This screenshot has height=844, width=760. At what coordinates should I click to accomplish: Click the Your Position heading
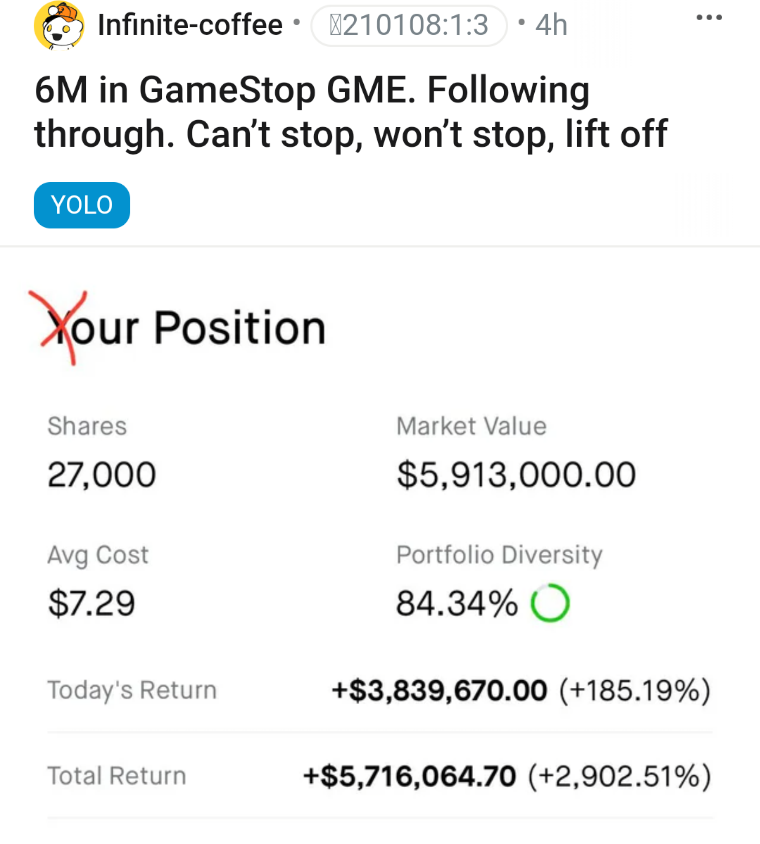186,328
